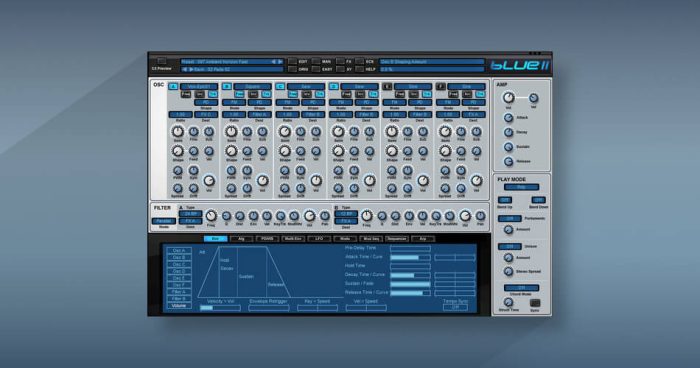Click Oscillator A Volume knob
The height and width of the screenshot is (368, 700).
(209, 180)
